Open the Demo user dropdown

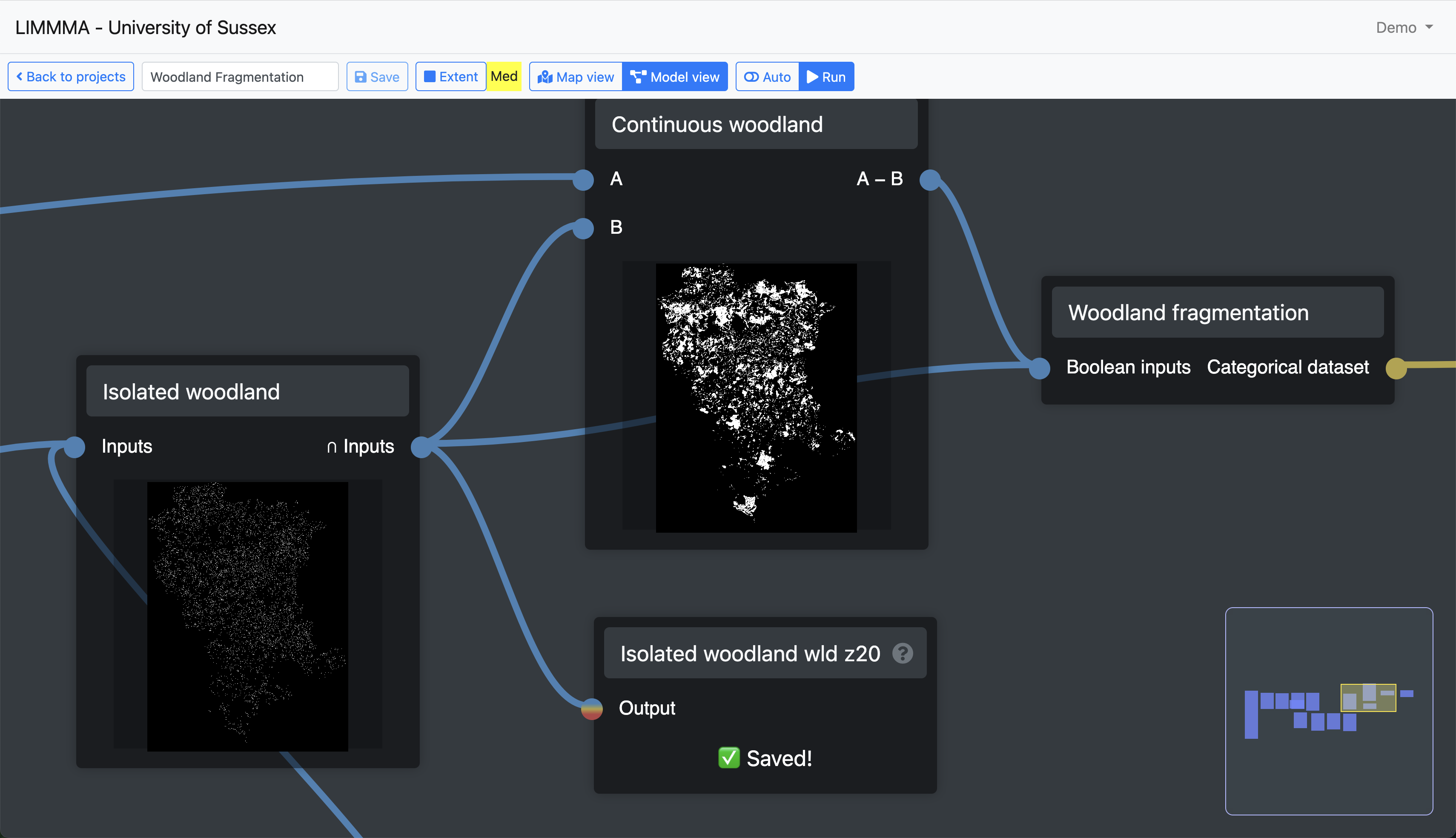tap(1404, 28)
